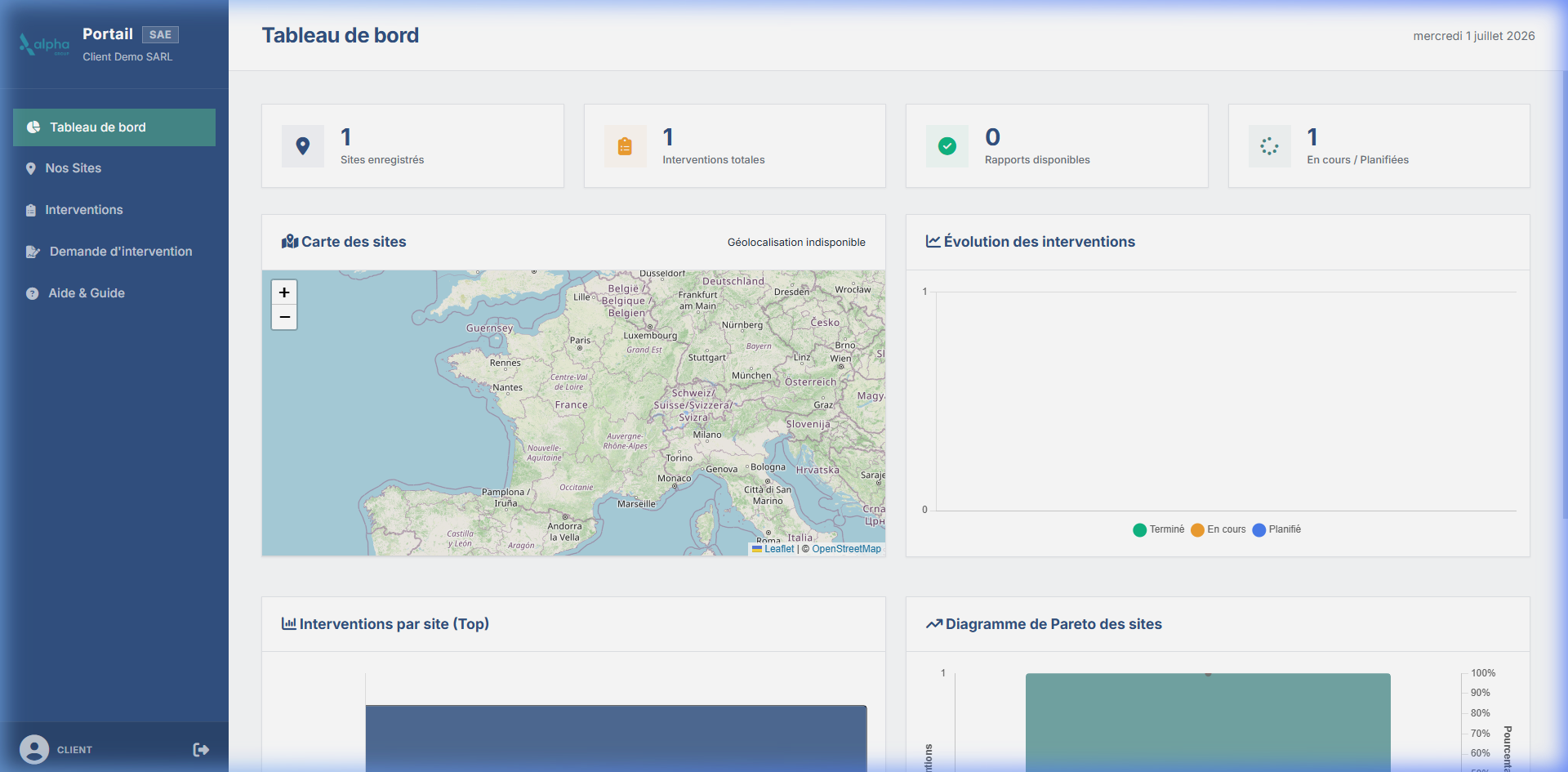Viewport: 1568px width, 772px height.
Task: Click the page vertical scrollbar
Action: point(1564,294)
